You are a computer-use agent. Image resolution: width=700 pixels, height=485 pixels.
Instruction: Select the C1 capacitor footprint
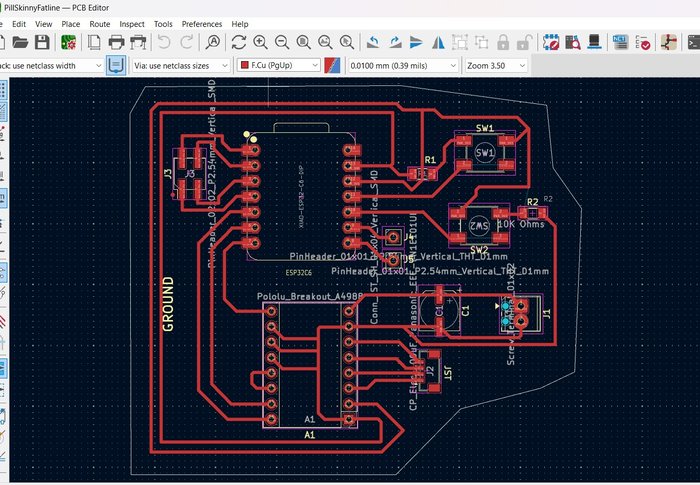pyautogui.click(x=440, y=310)
